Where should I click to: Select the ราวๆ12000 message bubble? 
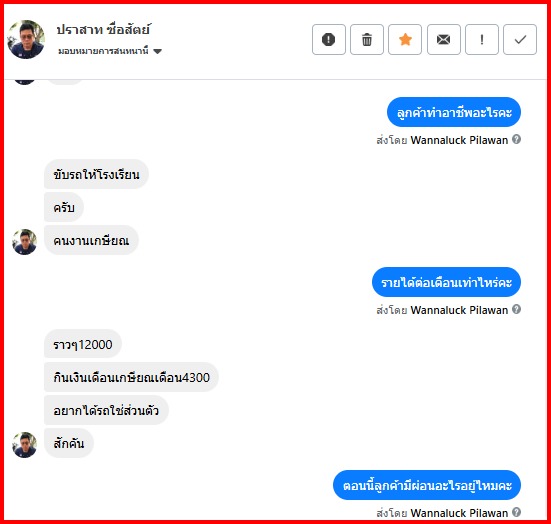click(83, 344)
